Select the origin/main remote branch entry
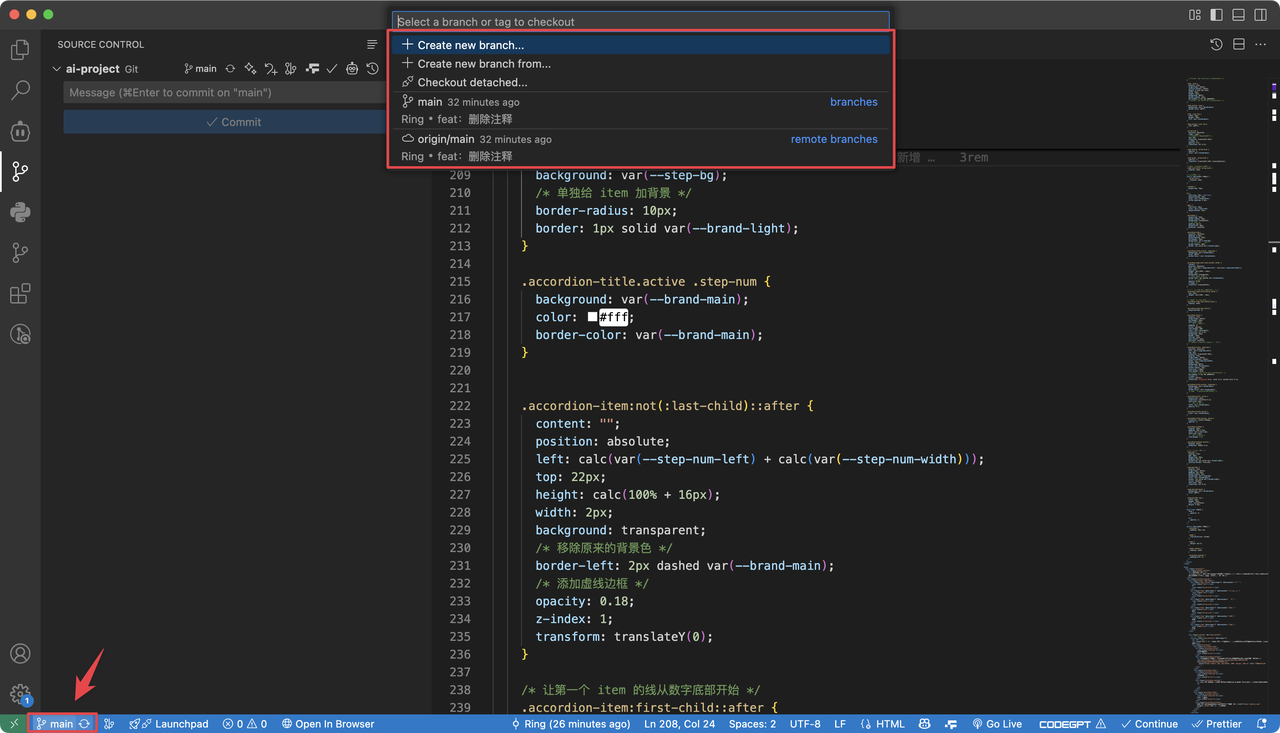Screen dimensions: 1280x733 pyautogui.click(x=639, y=148)
